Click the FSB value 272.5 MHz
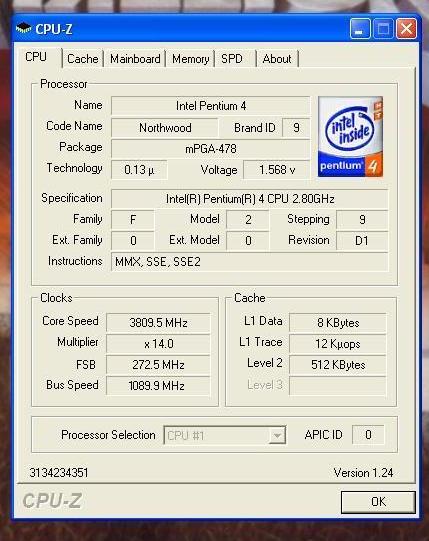429x541 pixels. point(158,365)
